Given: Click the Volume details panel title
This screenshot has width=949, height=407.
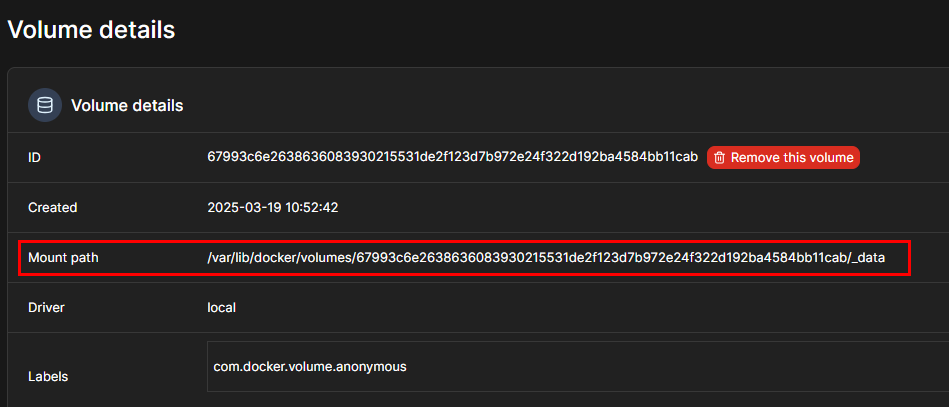Looking at the screenshot, I should pyautogui.click(x=127, y=106).
